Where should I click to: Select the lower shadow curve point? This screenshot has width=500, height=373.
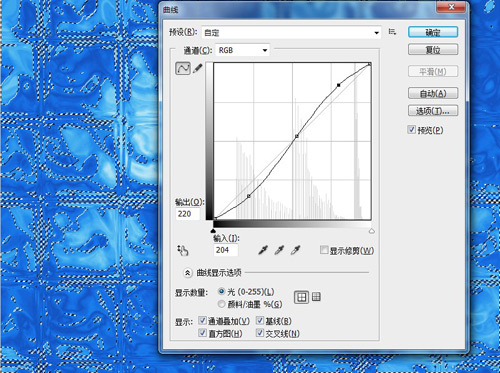click(x=249, y=196)
